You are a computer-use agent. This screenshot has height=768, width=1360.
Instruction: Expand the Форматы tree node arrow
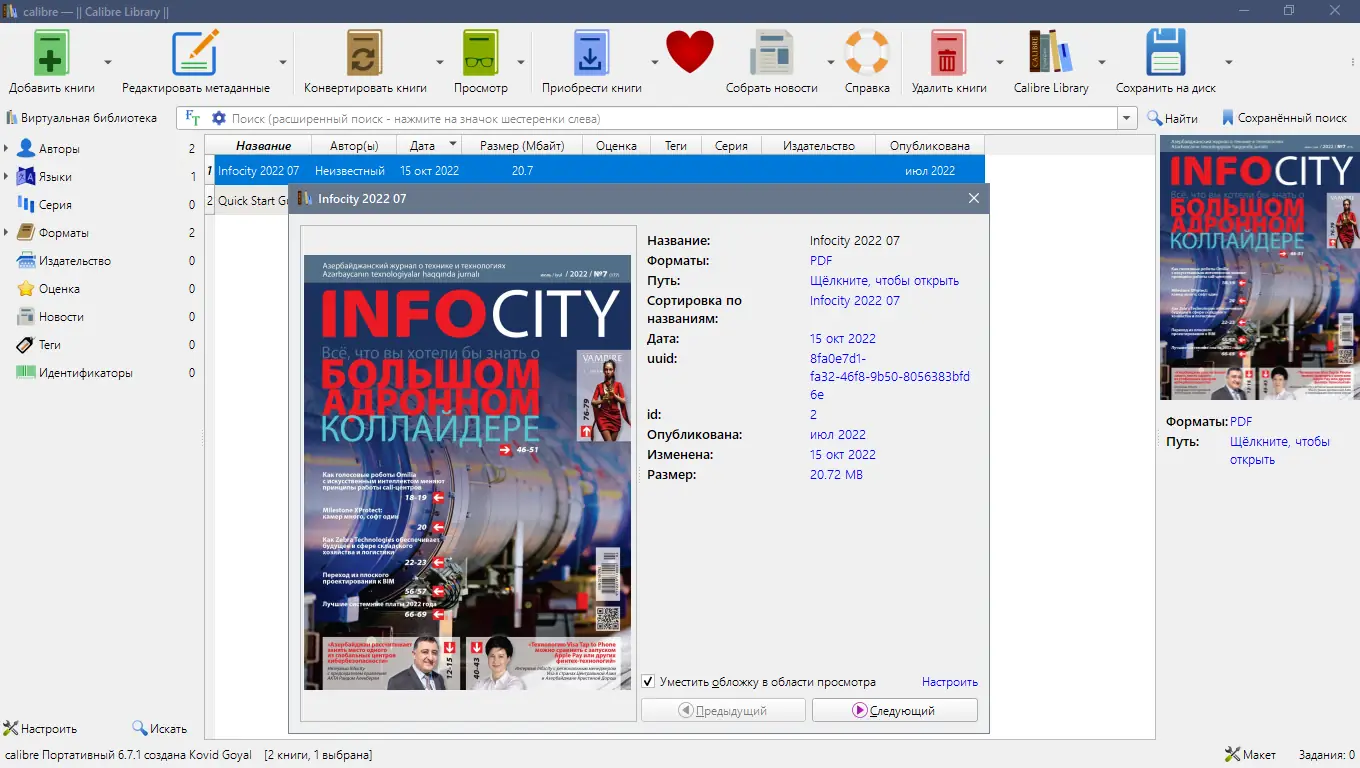[7, 233]
